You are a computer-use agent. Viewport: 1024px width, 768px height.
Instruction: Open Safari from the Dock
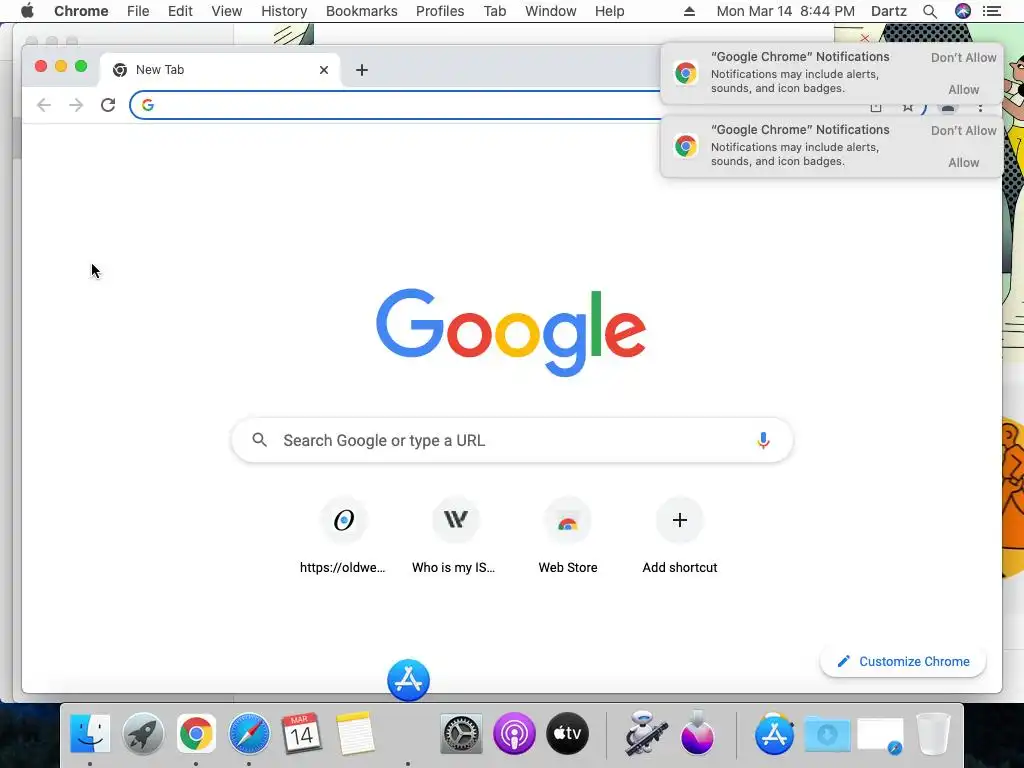[x=249, y=733]
